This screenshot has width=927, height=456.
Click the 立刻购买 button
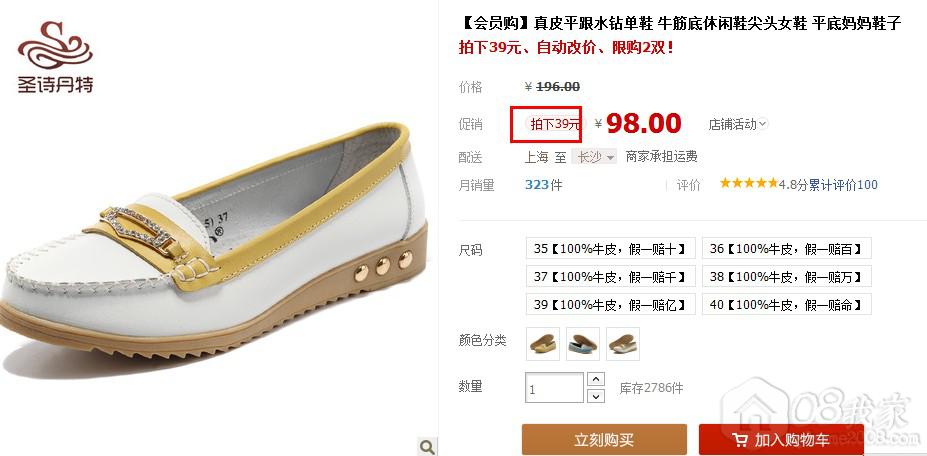click(x=604, y=439)
